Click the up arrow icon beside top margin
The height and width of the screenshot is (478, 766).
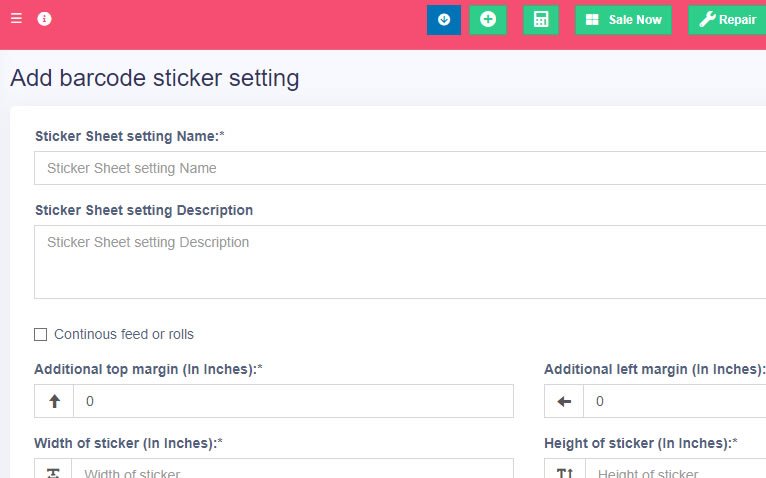[54, 401]
